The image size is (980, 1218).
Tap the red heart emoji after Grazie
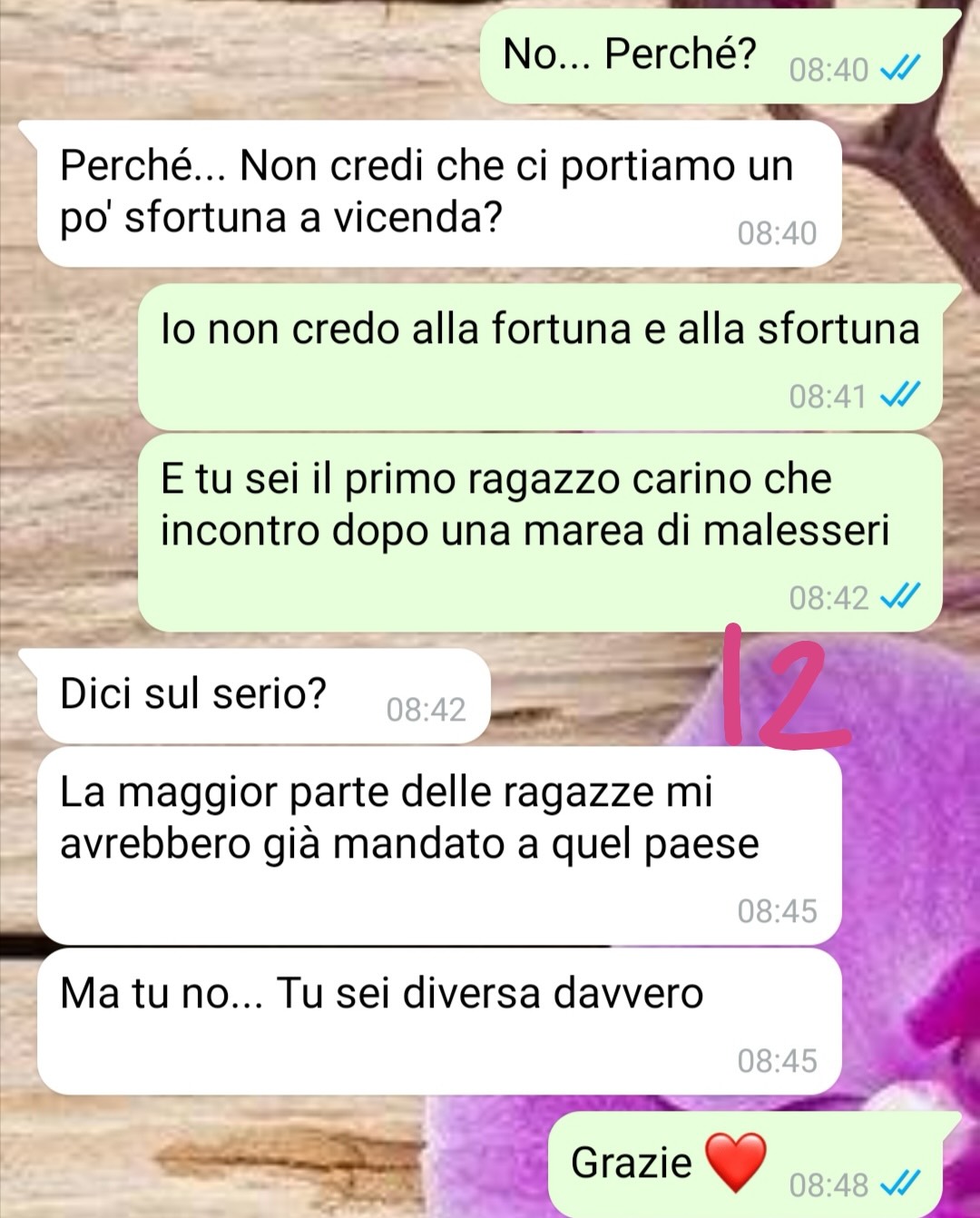(x=736, y=1163)
